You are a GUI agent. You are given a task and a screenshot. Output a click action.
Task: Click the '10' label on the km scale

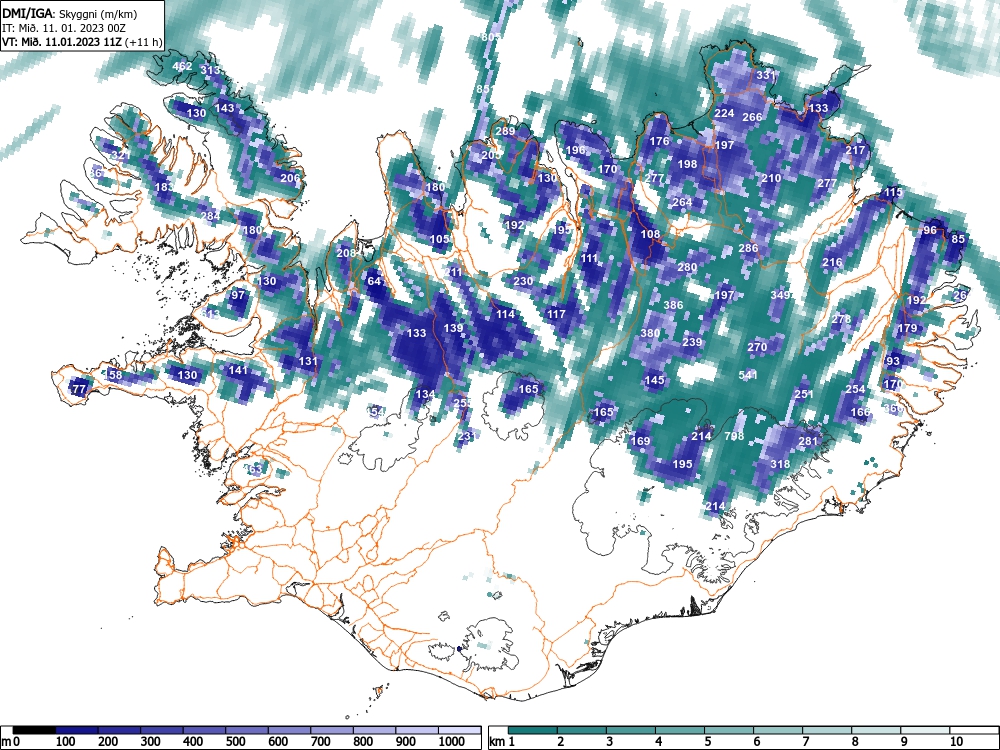(955, 742)
